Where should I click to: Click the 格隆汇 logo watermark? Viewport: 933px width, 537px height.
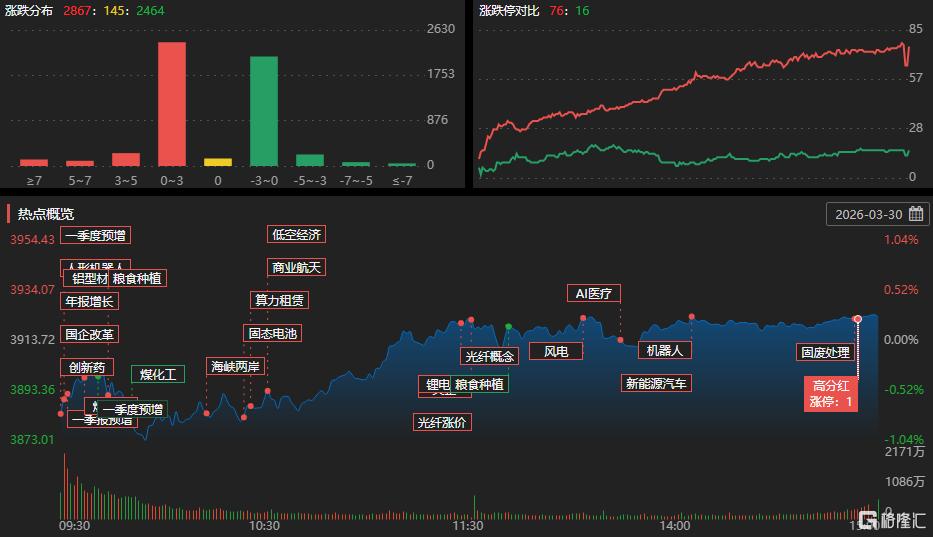(891, 519)
